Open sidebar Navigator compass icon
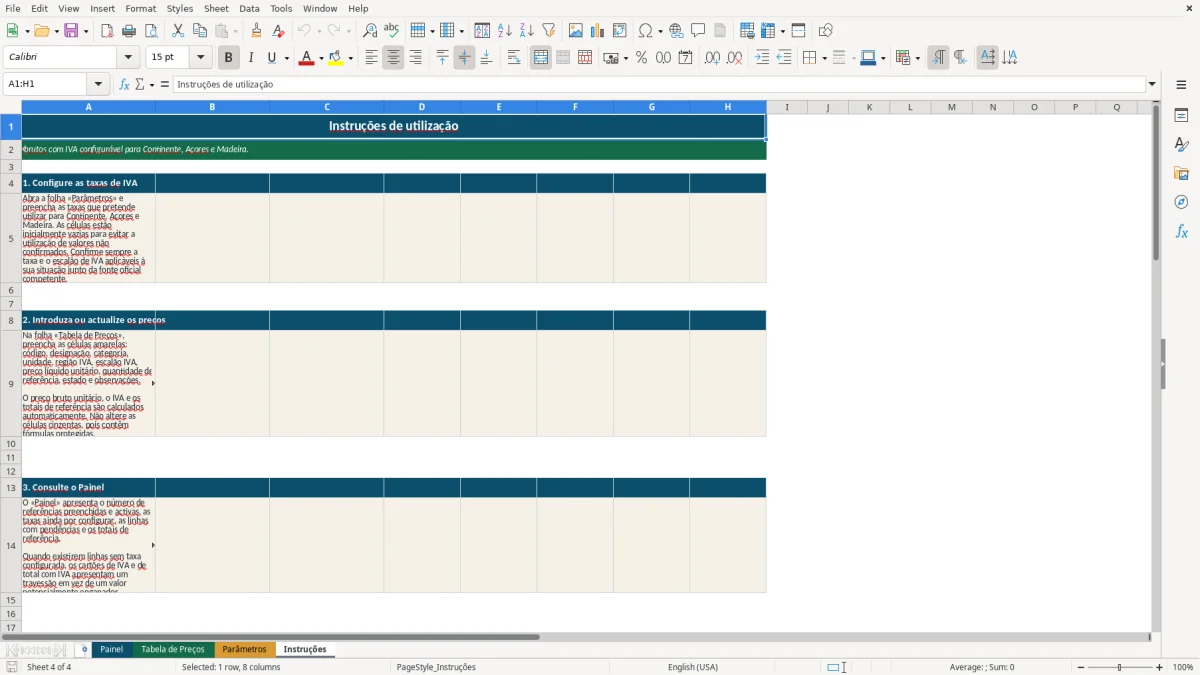Screen dimensions: 1200x675 coord(1181,202)
